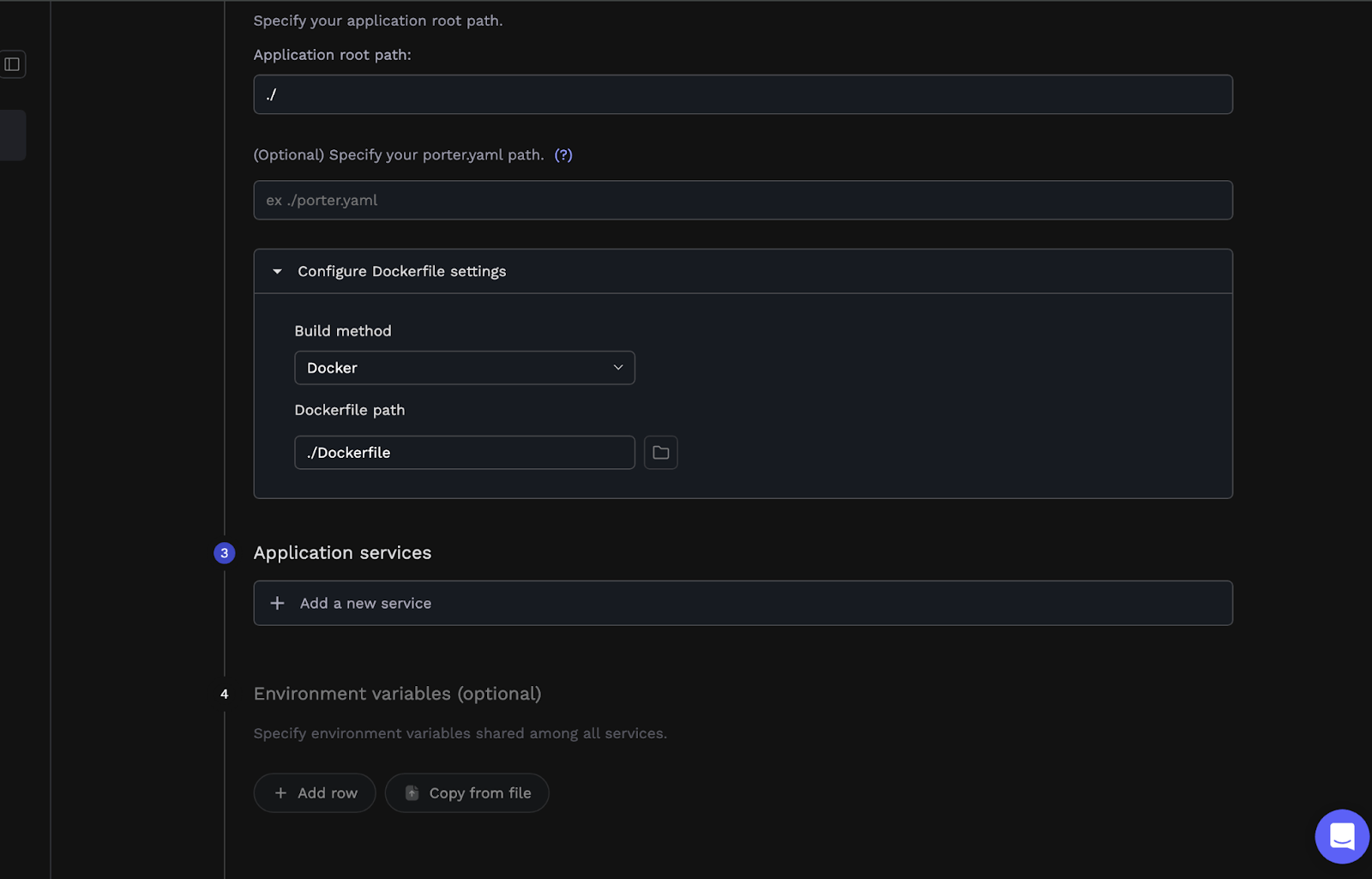Click the chevron arrow in the Docker select box
The image size is (1372, 879).
(x=618, y=368)
